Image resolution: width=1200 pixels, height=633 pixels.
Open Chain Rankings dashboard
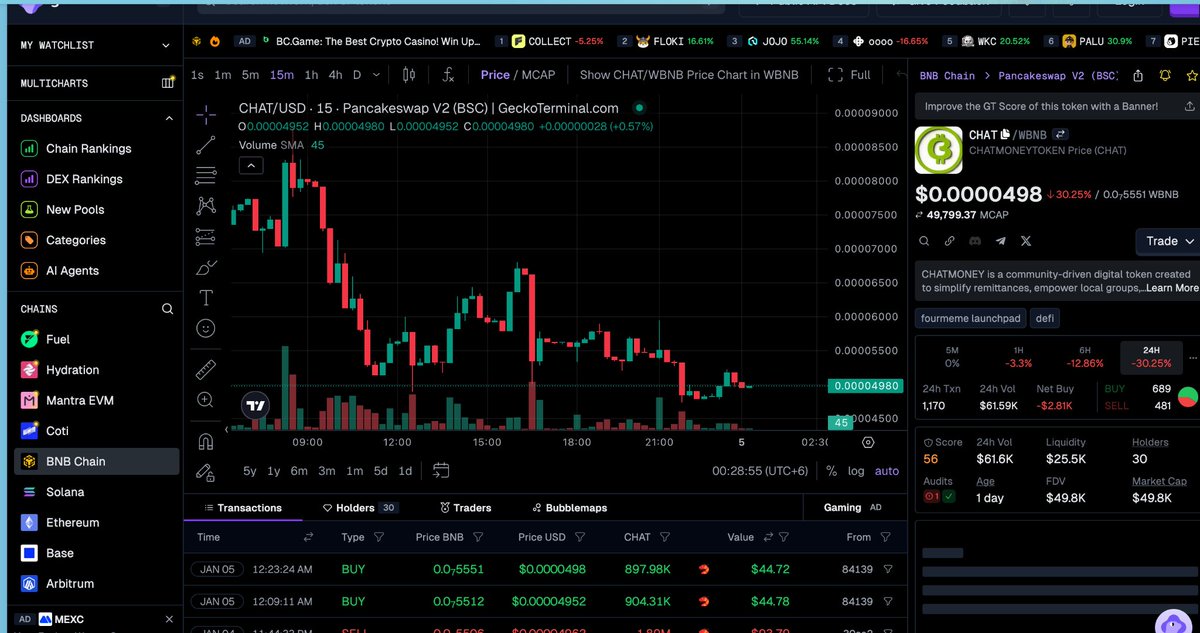(x=88, y=148)
